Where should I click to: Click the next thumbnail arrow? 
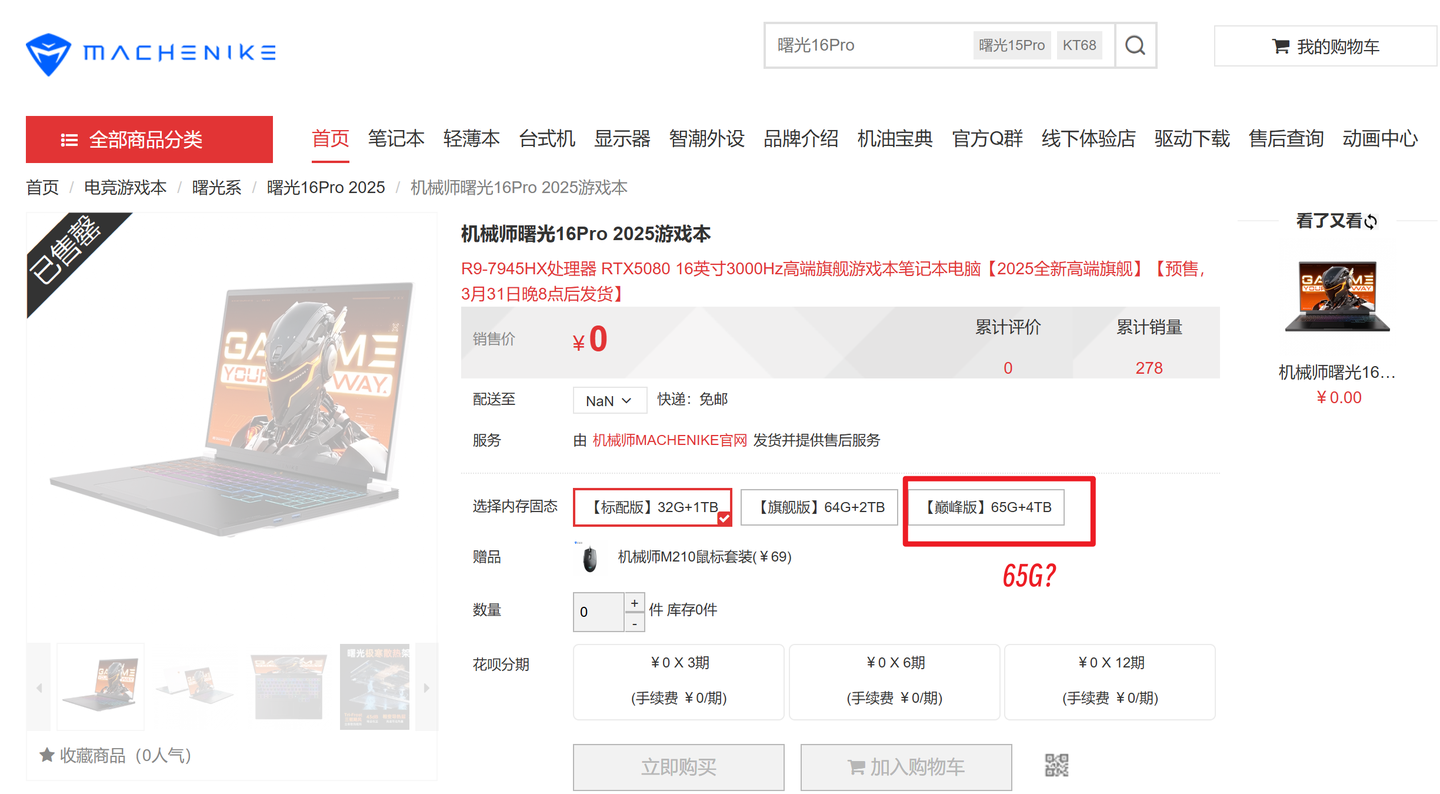(x=426, y=687)
